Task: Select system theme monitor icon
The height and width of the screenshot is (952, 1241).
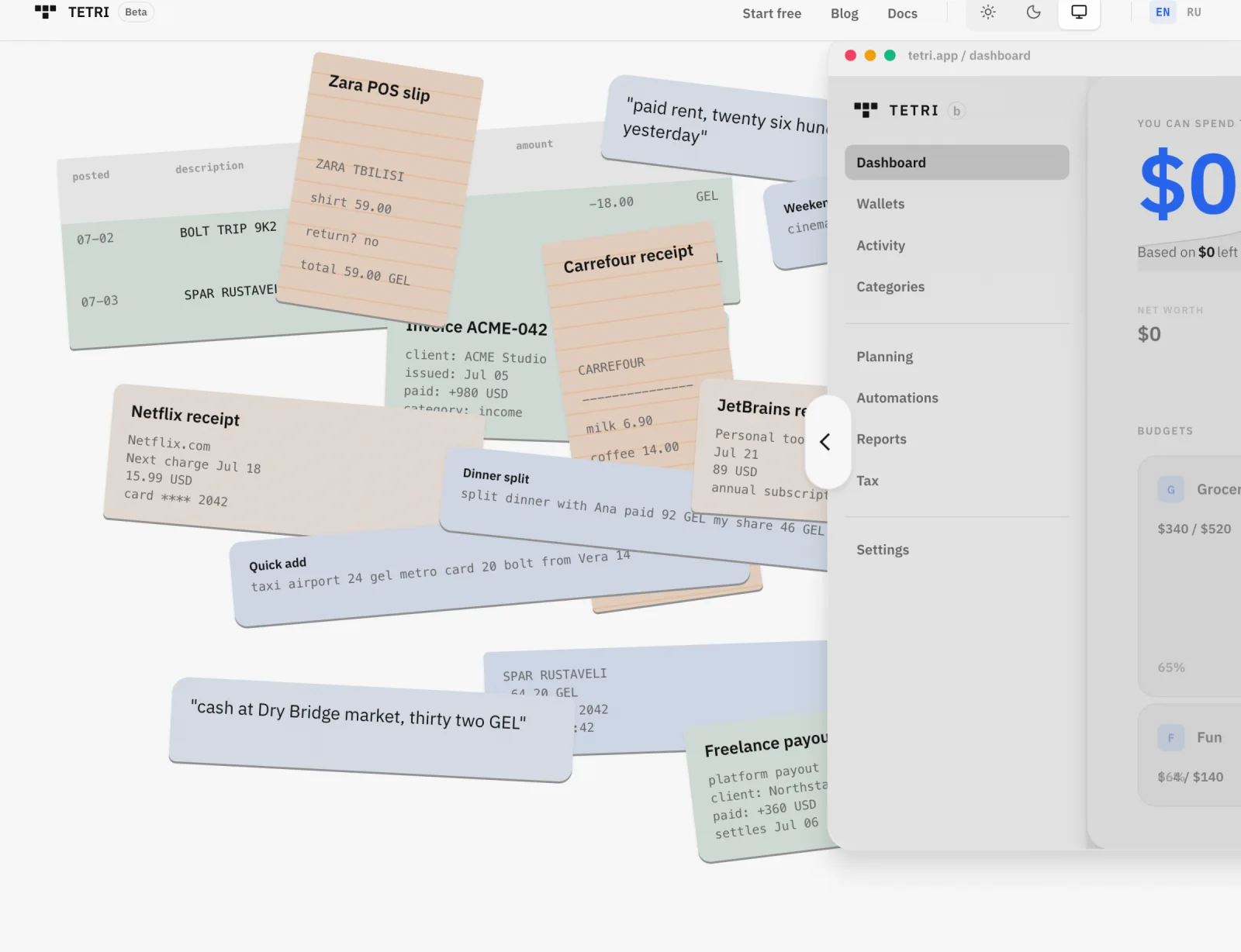Action: click(x=1079, y=12)
